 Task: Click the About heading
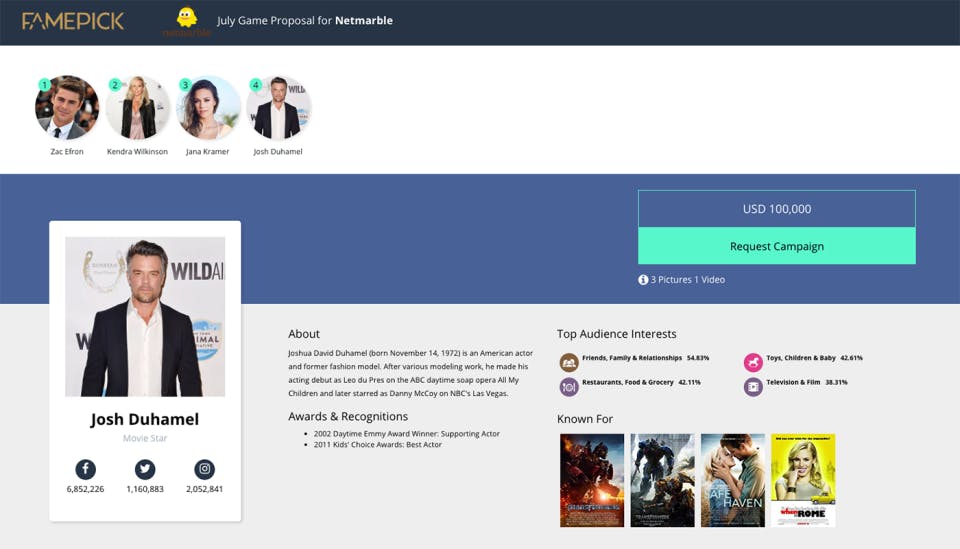[304, 334]
